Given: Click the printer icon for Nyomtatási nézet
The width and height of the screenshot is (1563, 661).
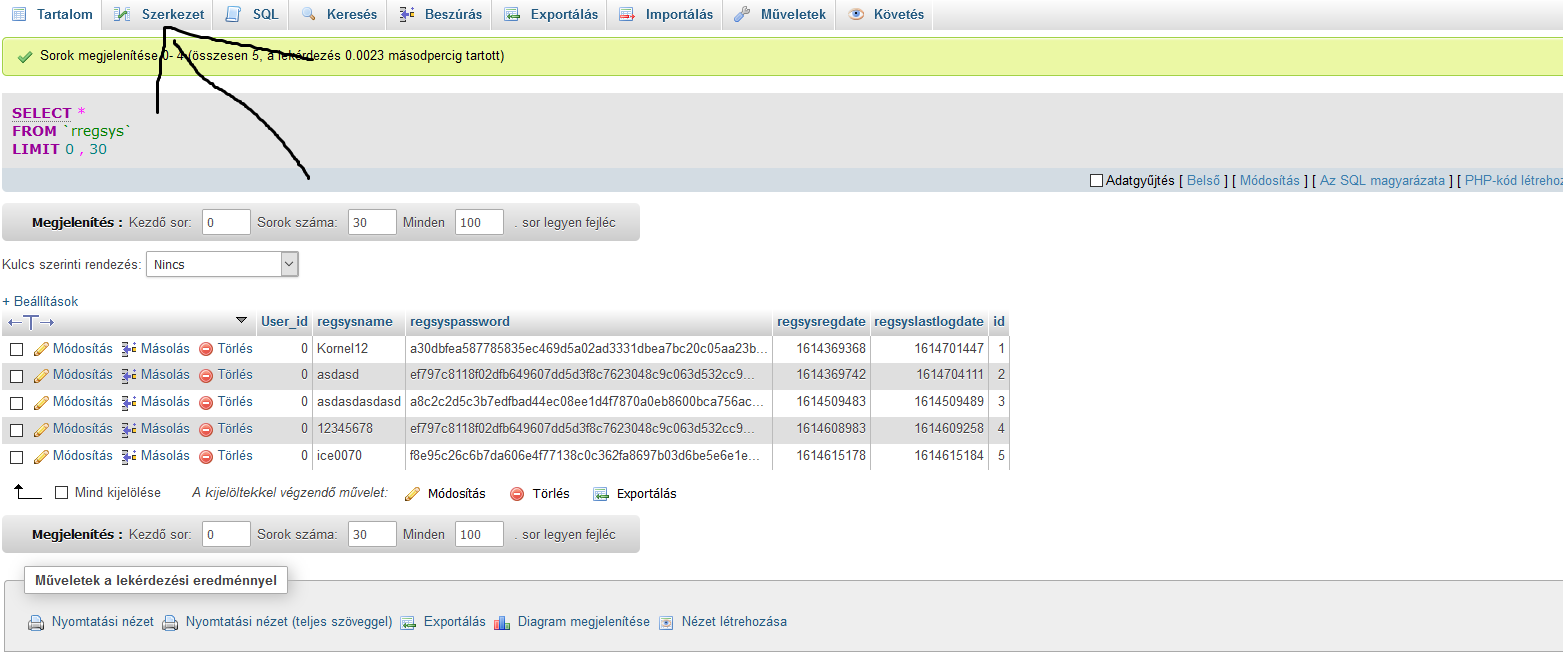Looking at the screenshot, I should (x=36, y=622).
